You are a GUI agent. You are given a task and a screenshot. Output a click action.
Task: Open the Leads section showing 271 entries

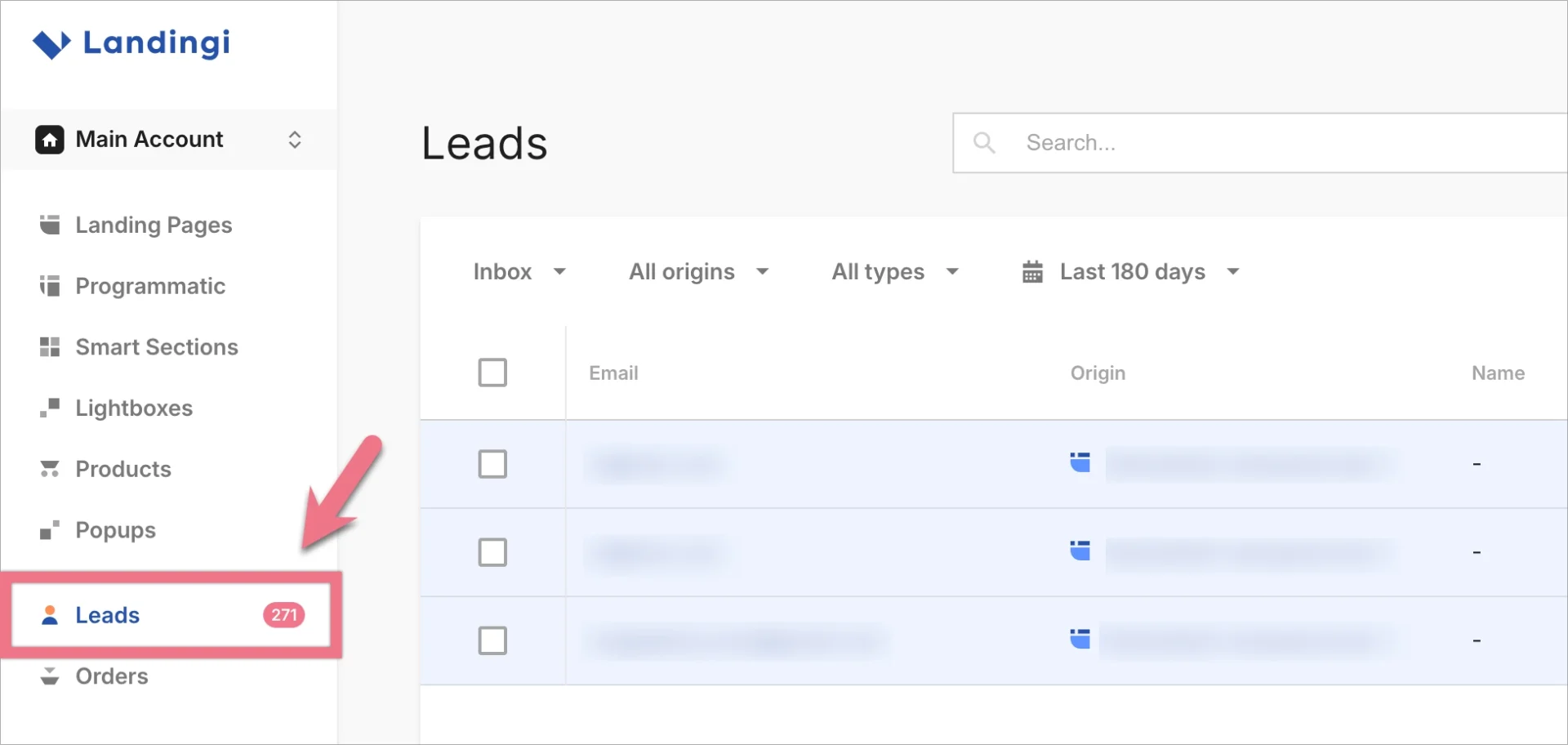pyautogui.click(x=107, y=615)
